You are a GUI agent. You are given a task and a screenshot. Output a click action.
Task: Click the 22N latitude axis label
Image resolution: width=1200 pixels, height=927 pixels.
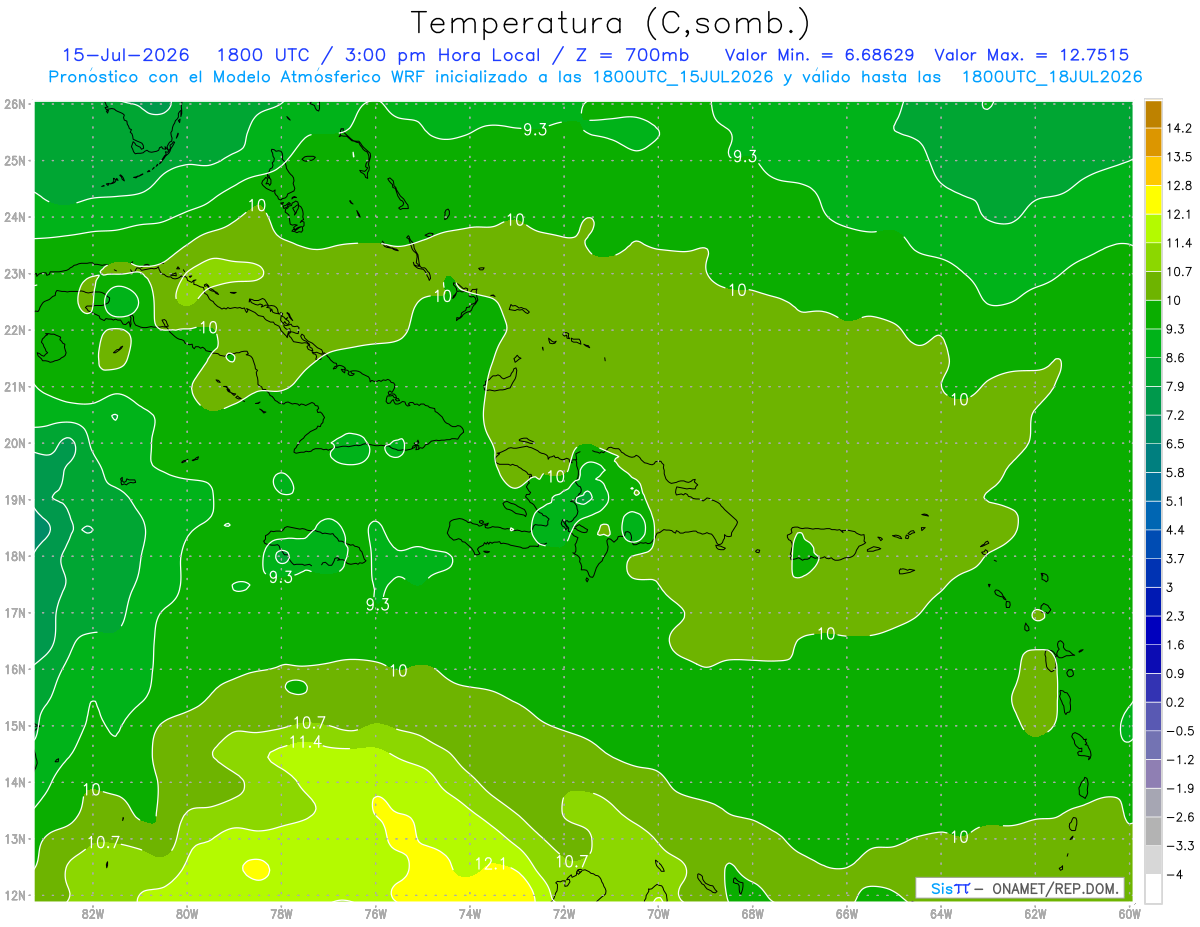(x=15, y=330)
